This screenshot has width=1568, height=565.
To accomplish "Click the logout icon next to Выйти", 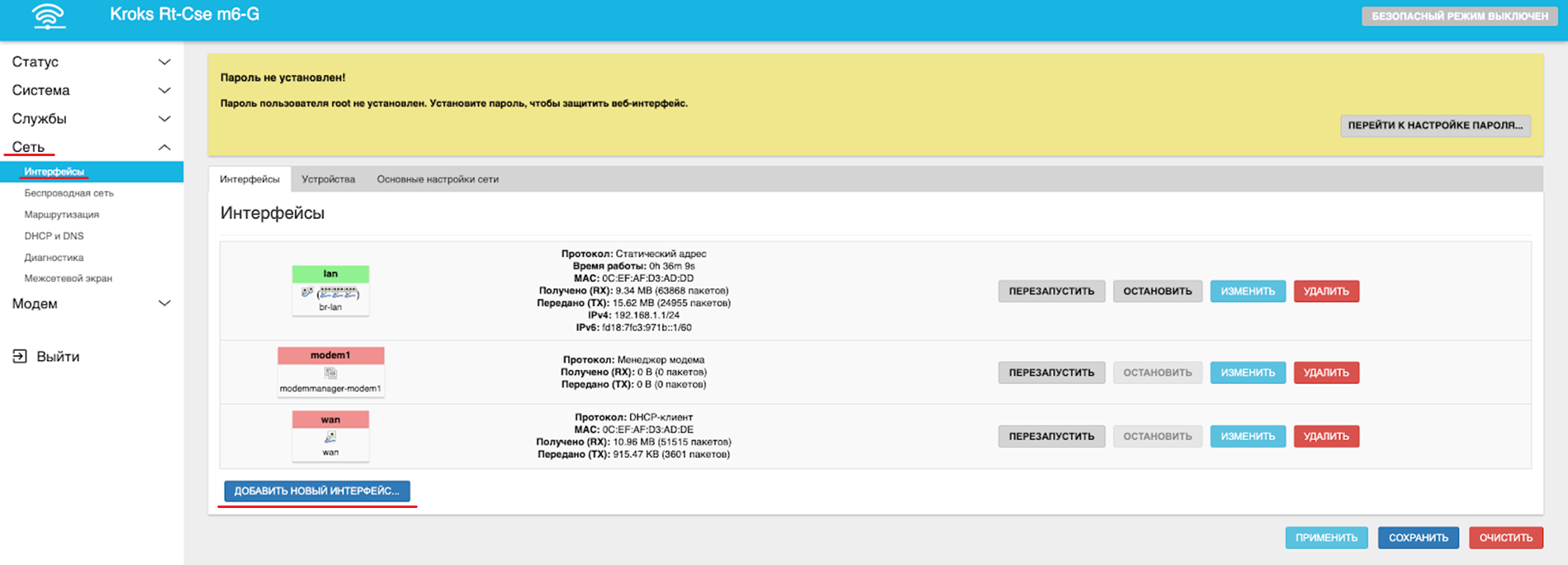I will tap(20, 356).
